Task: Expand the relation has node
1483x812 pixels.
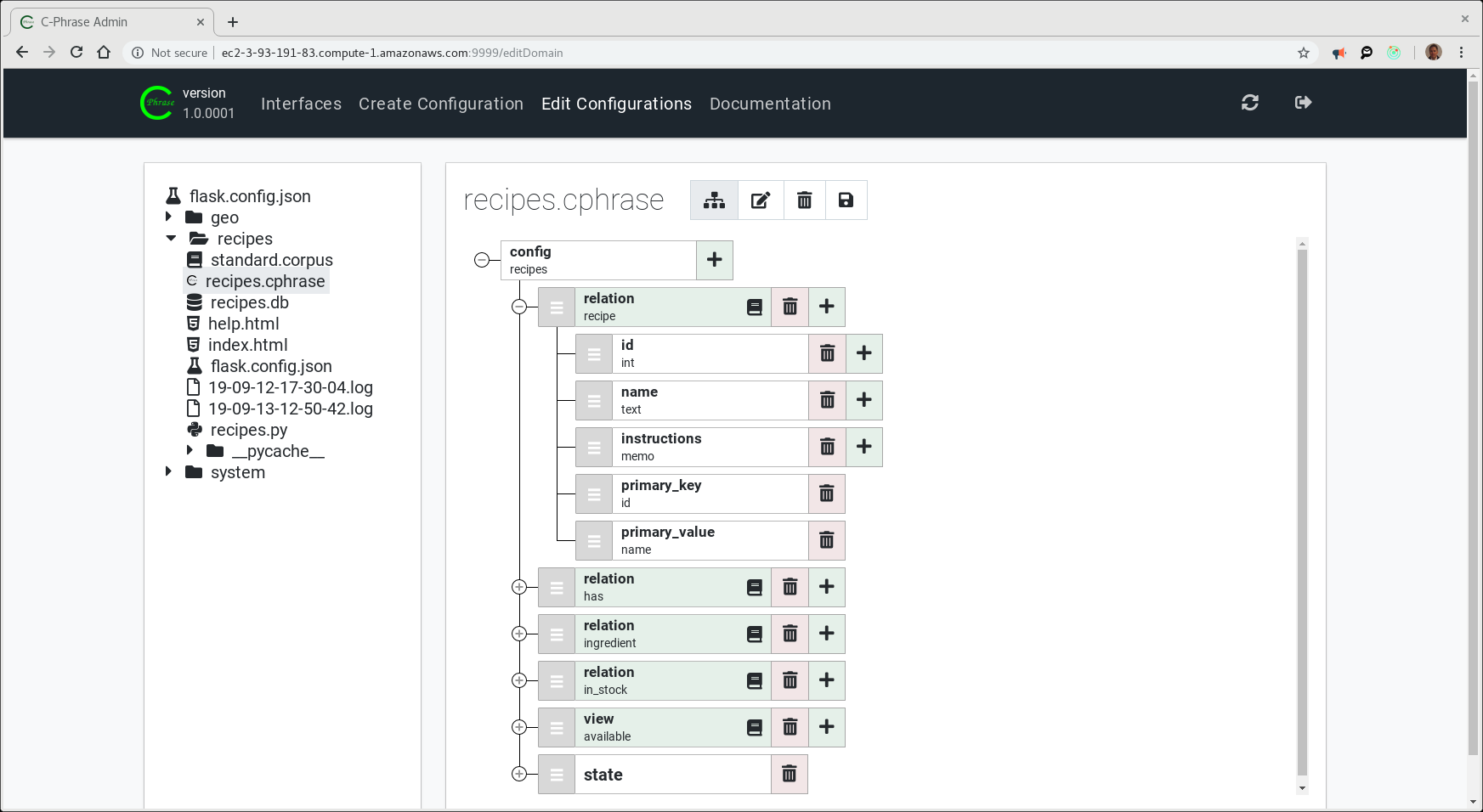Action: pyautogui.click(x=519, y=587)
